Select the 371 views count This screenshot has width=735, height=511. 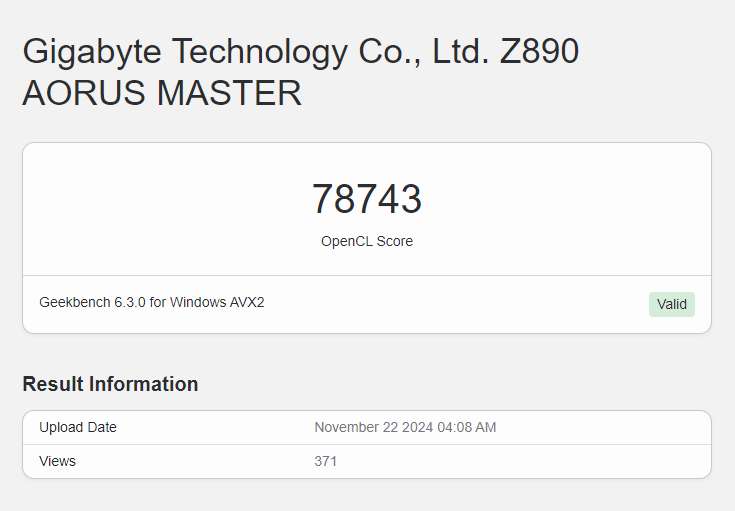[x=326, y=461]
